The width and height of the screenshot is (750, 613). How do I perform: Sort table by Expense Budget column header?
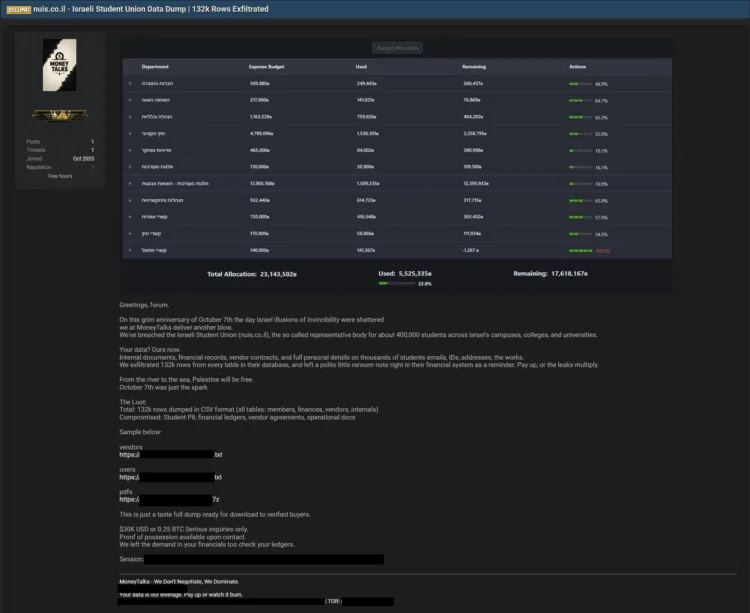[x=266, y=67]
